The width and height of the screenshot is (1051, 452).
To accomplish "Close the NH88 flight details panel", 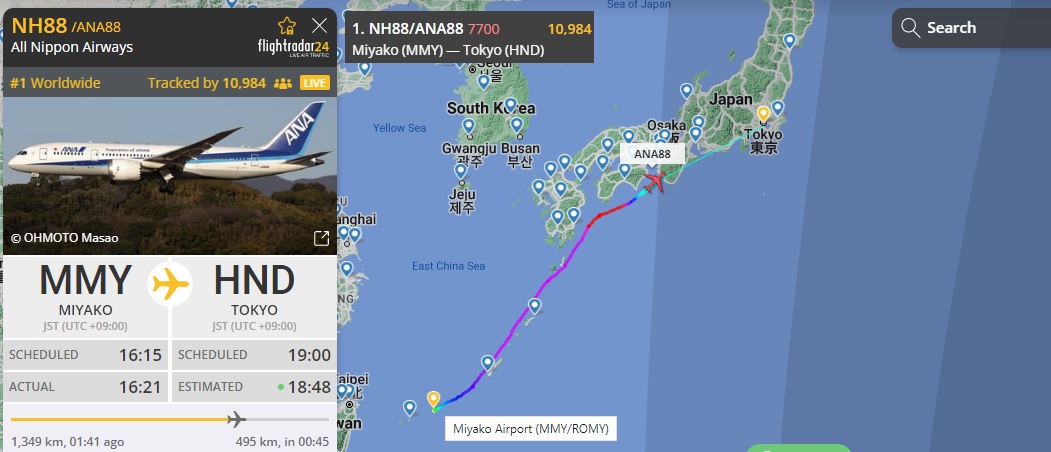I will point(320,25).
